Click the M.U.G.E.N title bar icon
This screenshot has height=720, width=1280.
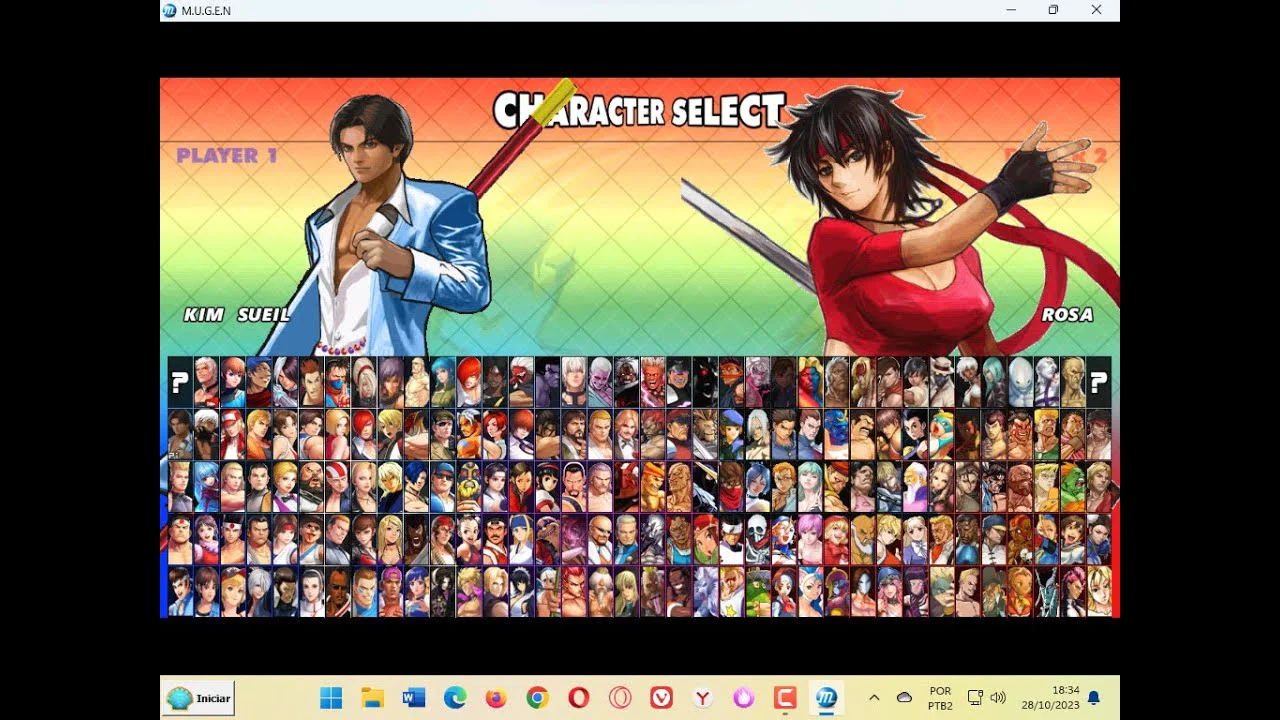(x=170, y=10)
